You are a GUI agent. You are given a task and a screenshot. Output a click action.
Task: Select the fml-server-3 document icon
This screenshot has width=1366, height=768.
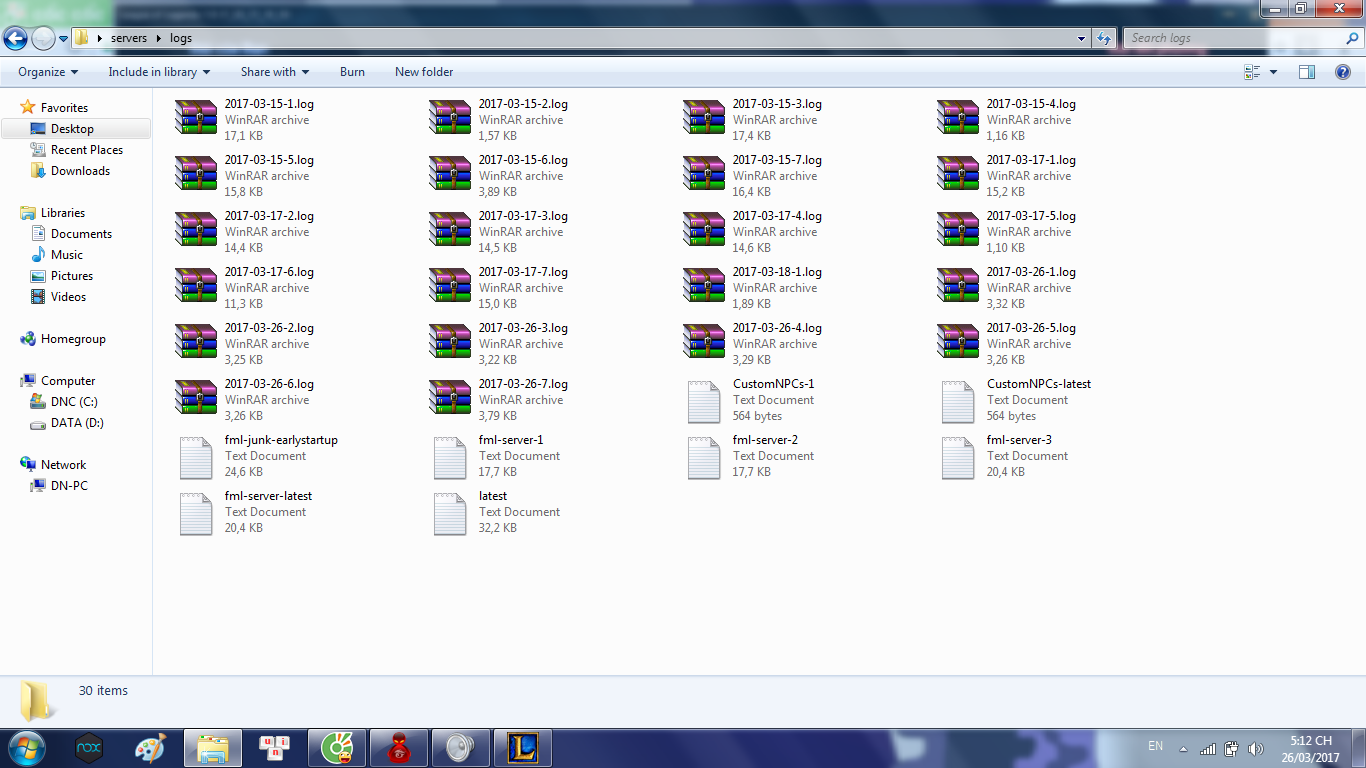958,457
